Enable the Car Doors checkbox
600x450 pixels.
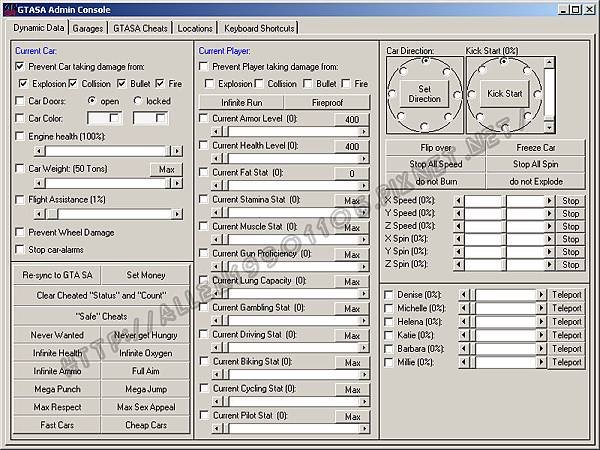click(x=20, y=101)
